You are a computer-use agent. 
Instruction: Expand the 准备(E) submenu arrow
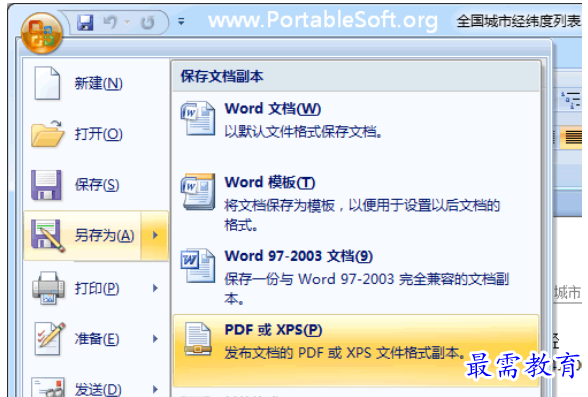point(155,339)
